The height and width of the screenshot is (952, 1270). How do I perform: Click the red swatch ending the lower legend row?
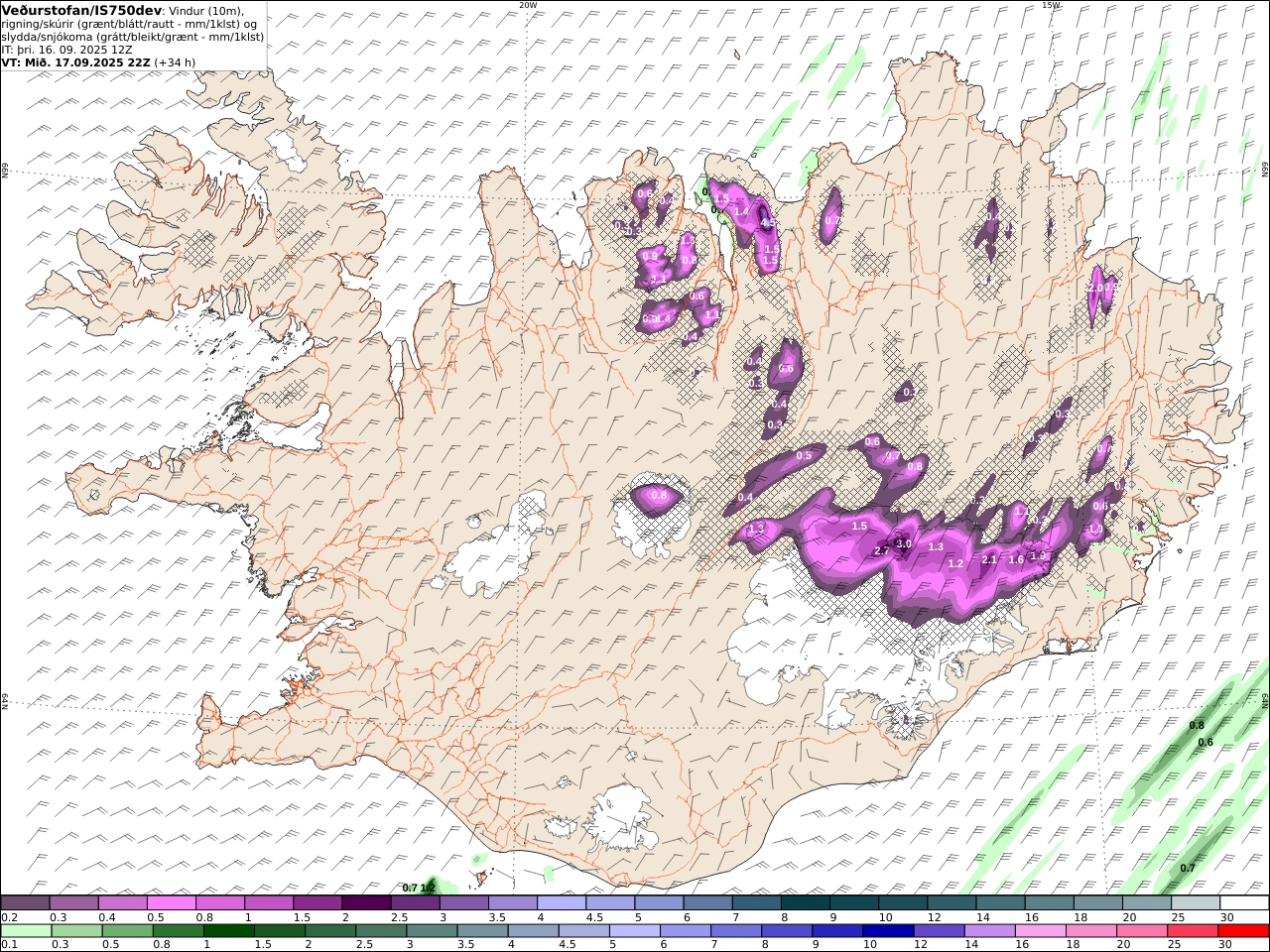(1243, 931)
